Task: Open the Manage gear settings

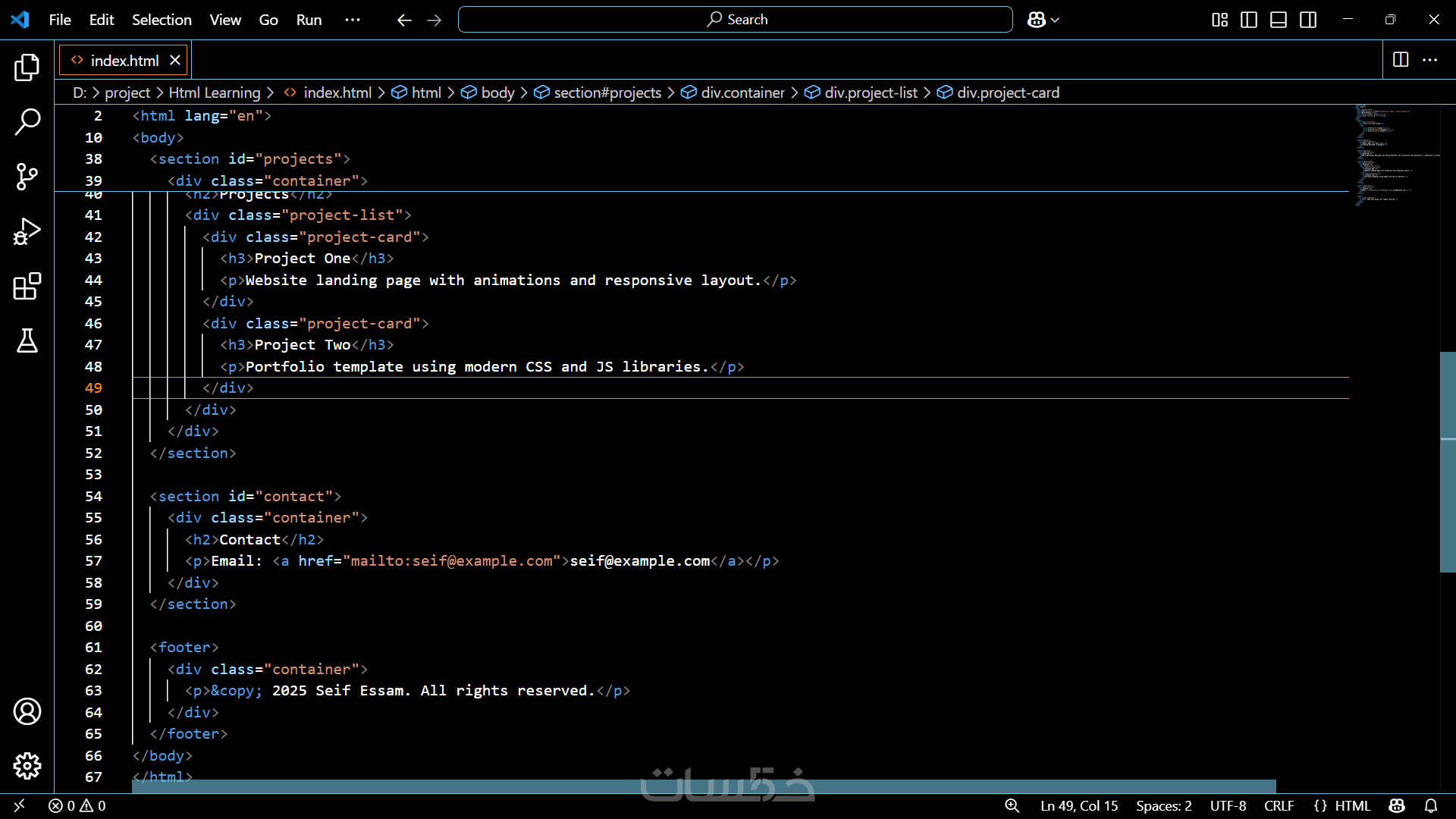Action: tap(27, 766)
